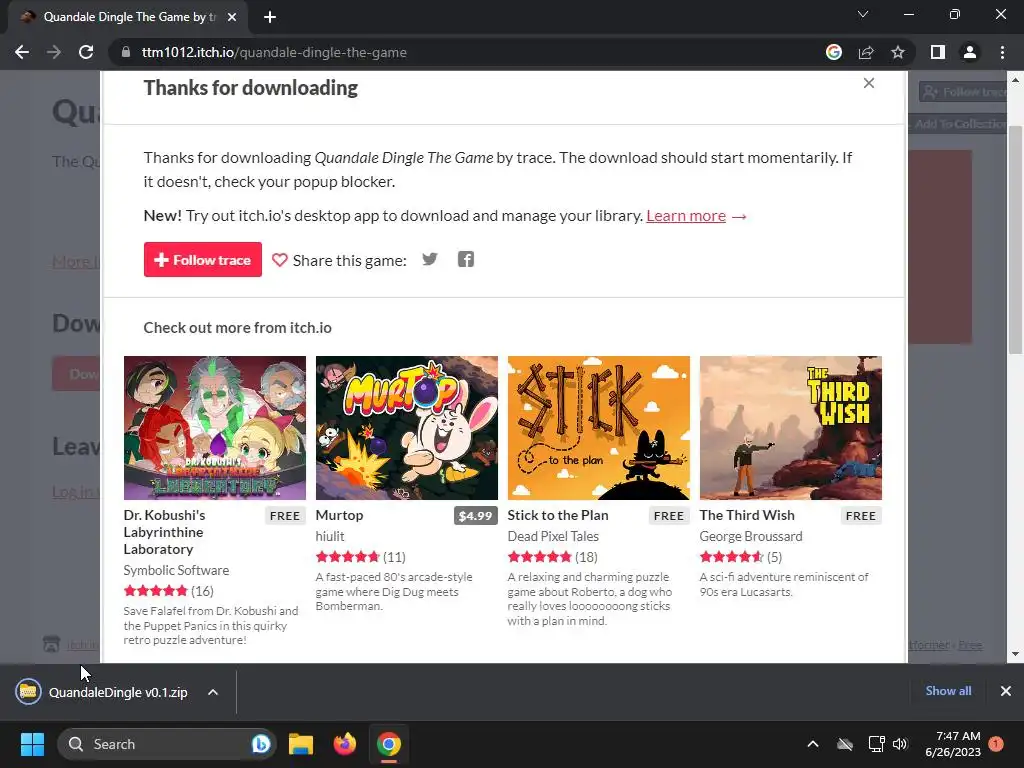Viewport: 1024px width, 768px height.
Task: Click the scrollbar down arrow
Action: [x=1015, y=654]
